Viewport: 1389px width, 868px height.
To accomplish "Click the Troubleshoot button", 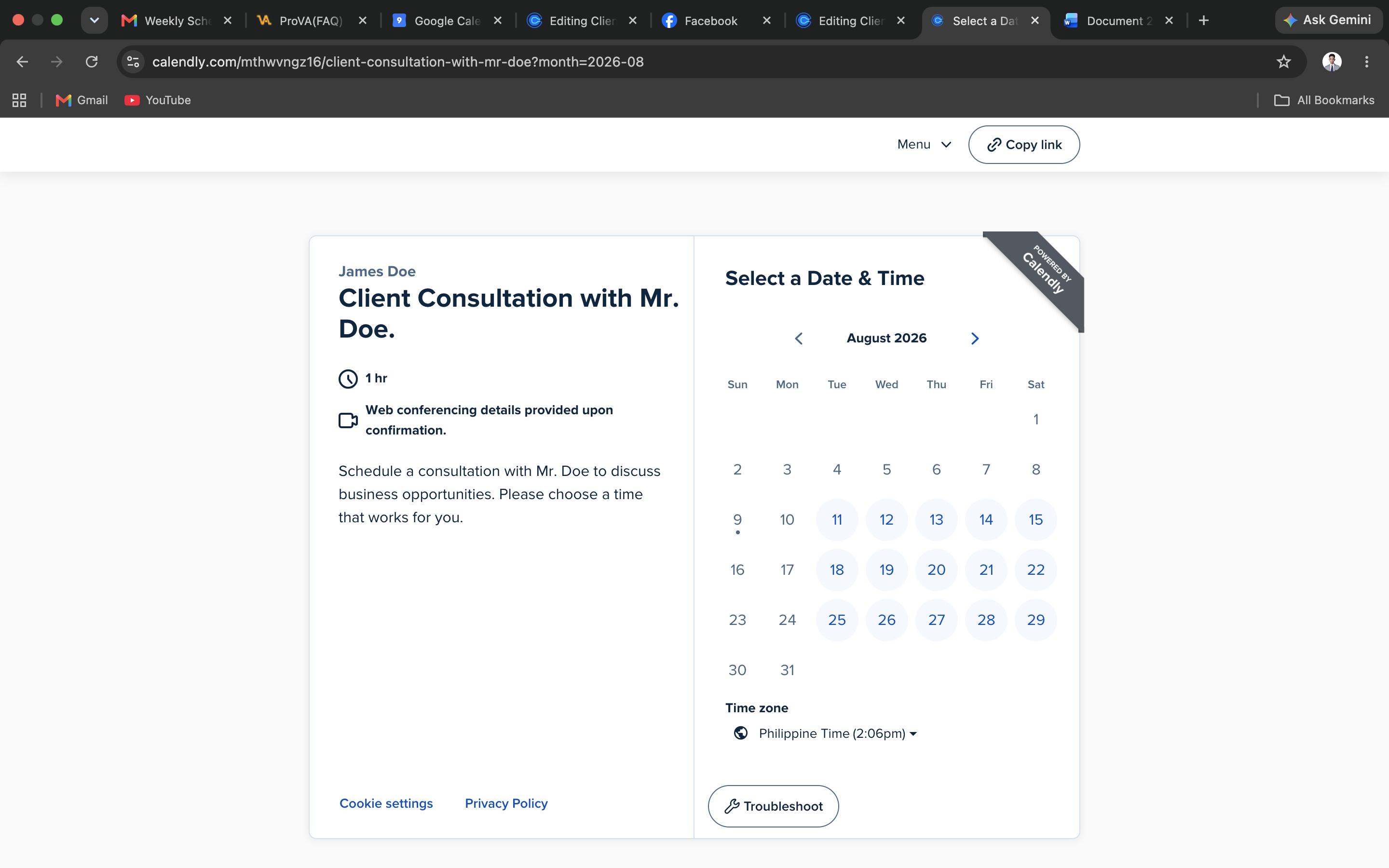I will (773, 806).
